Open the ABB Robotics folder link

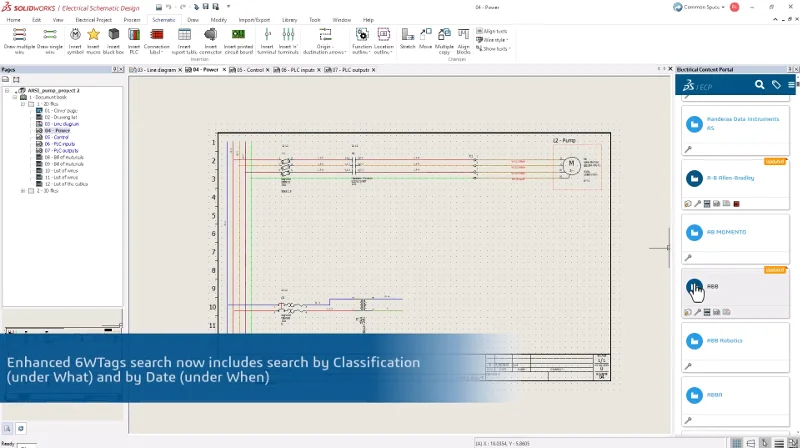pos(727,340)
